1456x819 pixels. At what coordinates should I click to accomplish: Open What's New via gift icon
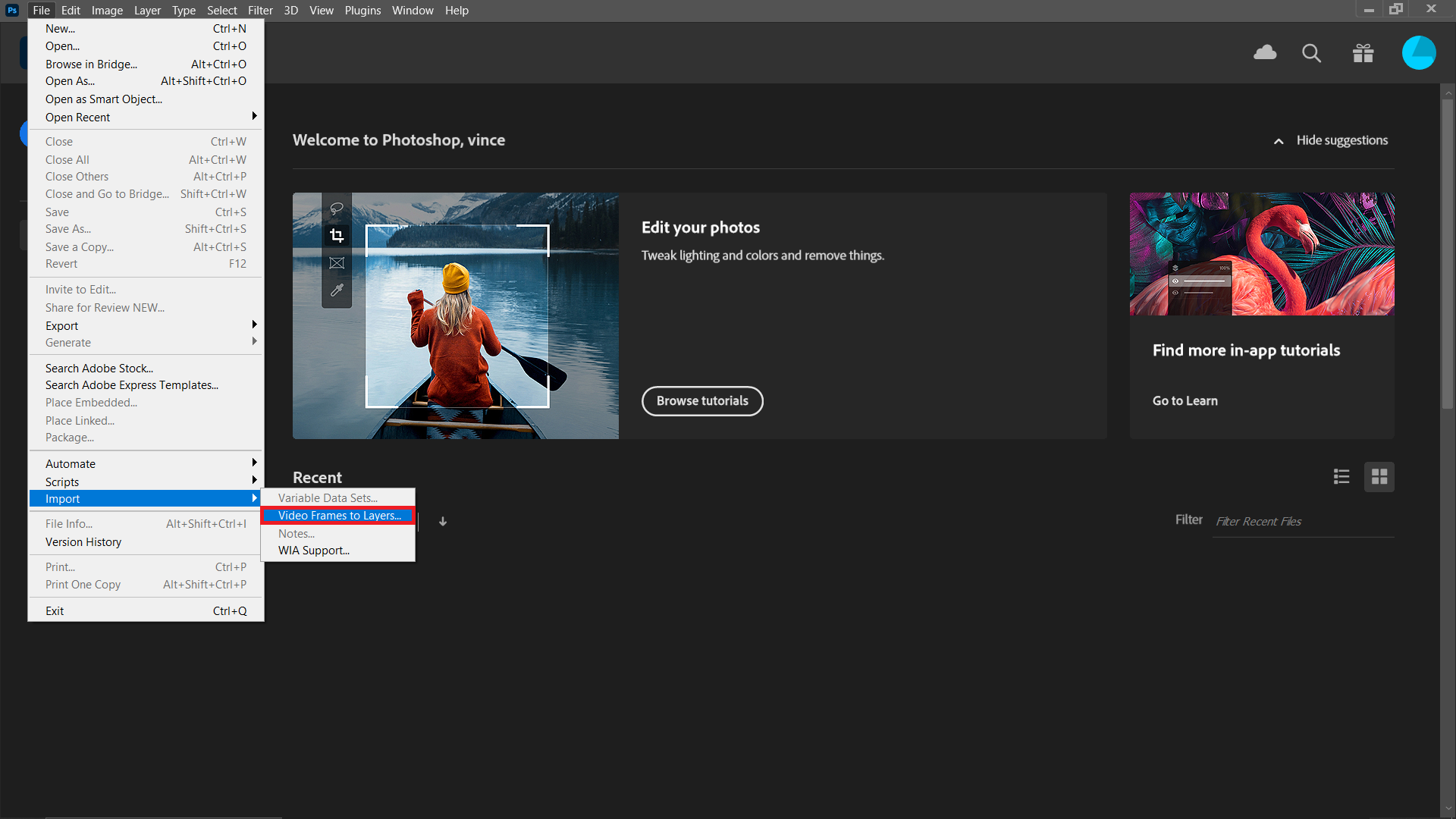tap(1362, 53)
